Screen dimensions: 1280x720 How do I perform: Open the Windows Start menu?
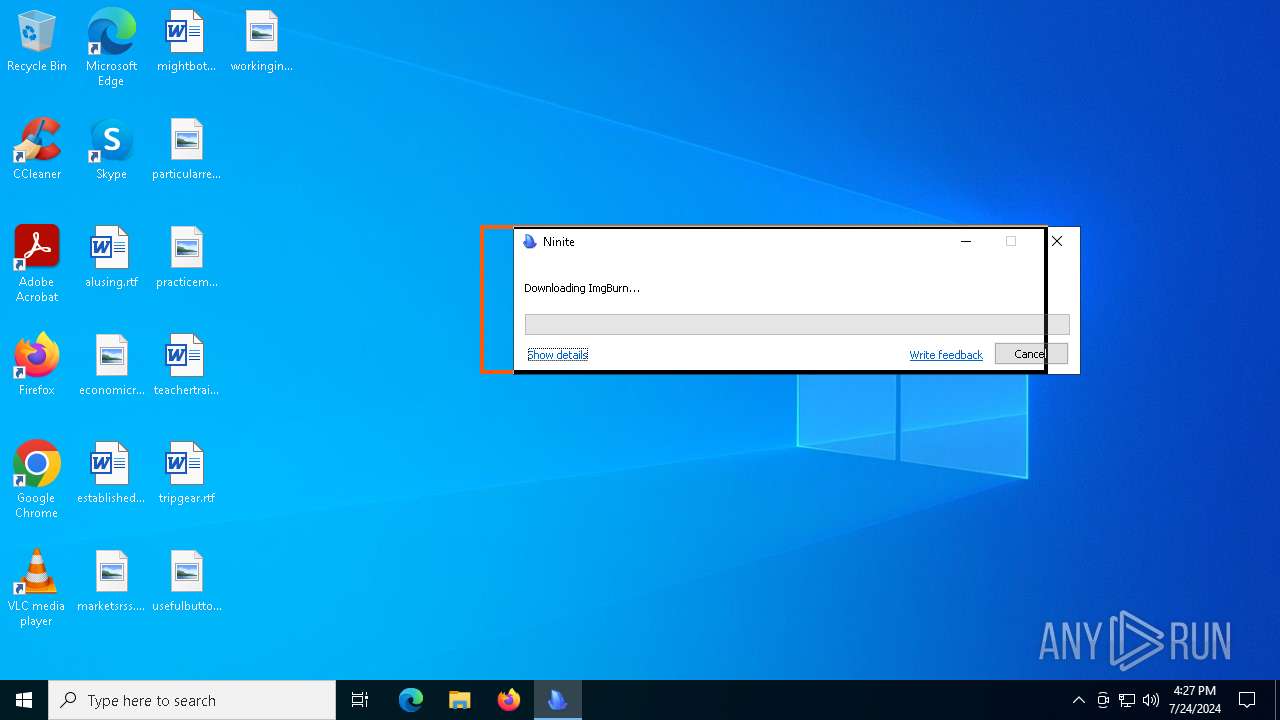point(24,700)
